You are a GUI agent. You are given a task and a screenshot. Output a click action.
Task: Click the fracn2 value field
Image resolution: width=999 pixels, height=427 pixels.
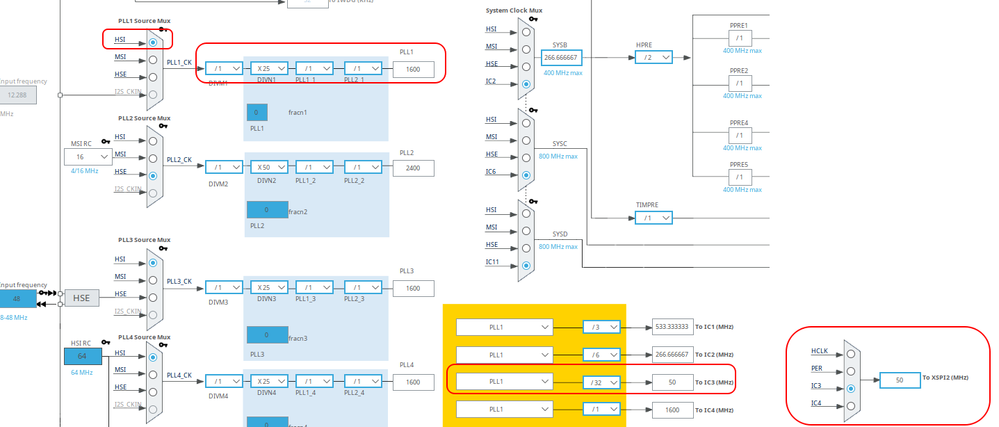[x=267, y=210]
